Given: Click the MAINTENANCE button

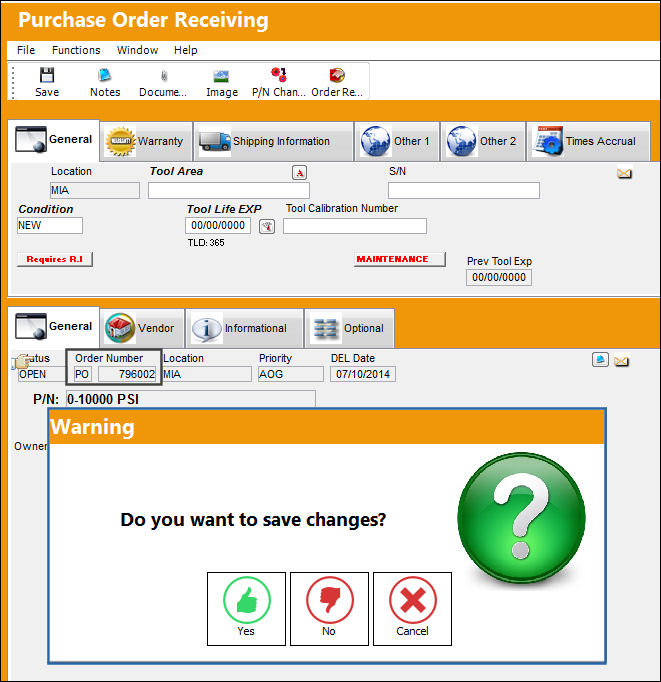Looking at the screenshot, I should (400, 259).
